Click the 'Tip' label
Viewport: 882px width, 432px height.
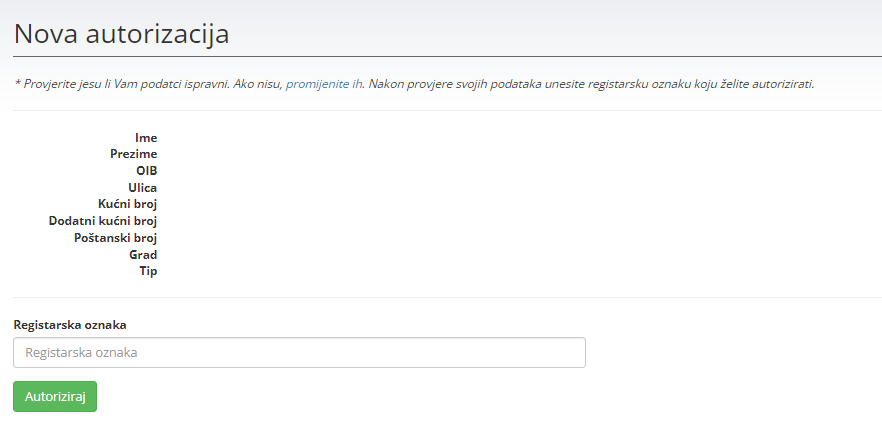pos(148,271)
